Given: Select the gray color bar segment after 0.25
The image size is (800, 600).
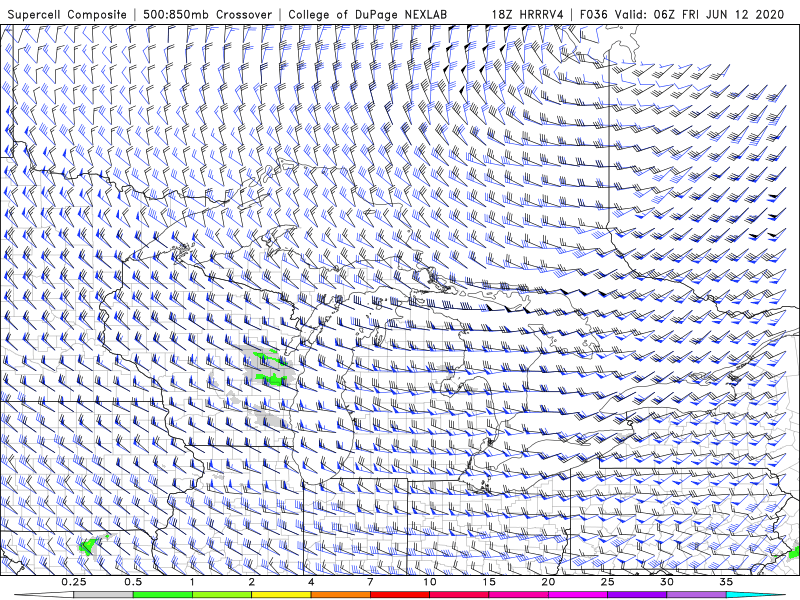Looking at the screenshot, I should (x=103, y=595).
